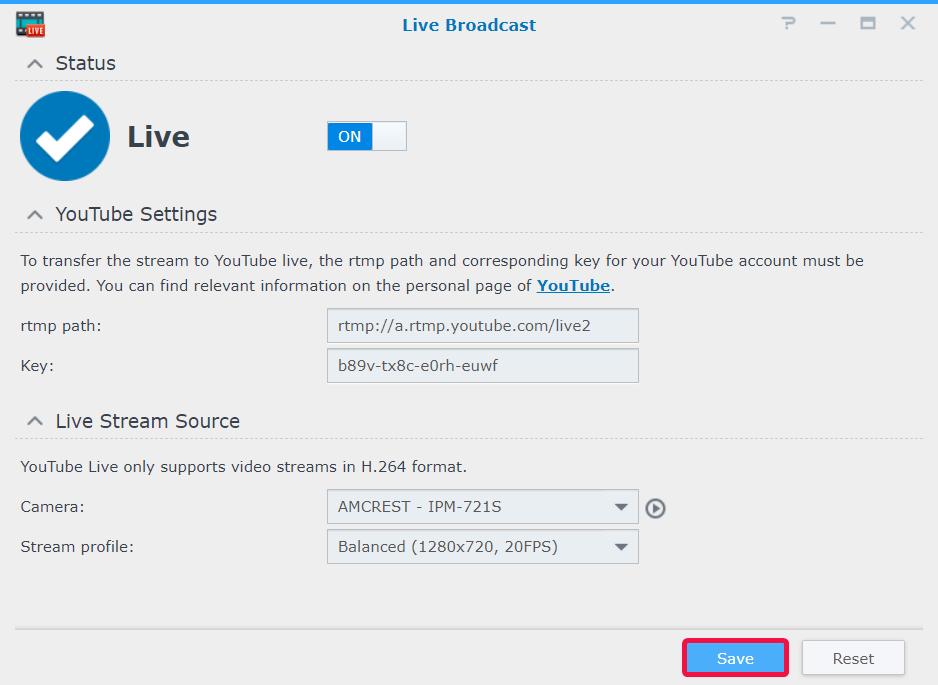Reset the broadcast settings
Viewport: 938px width, 685px height.
click(x=853, y=658)
